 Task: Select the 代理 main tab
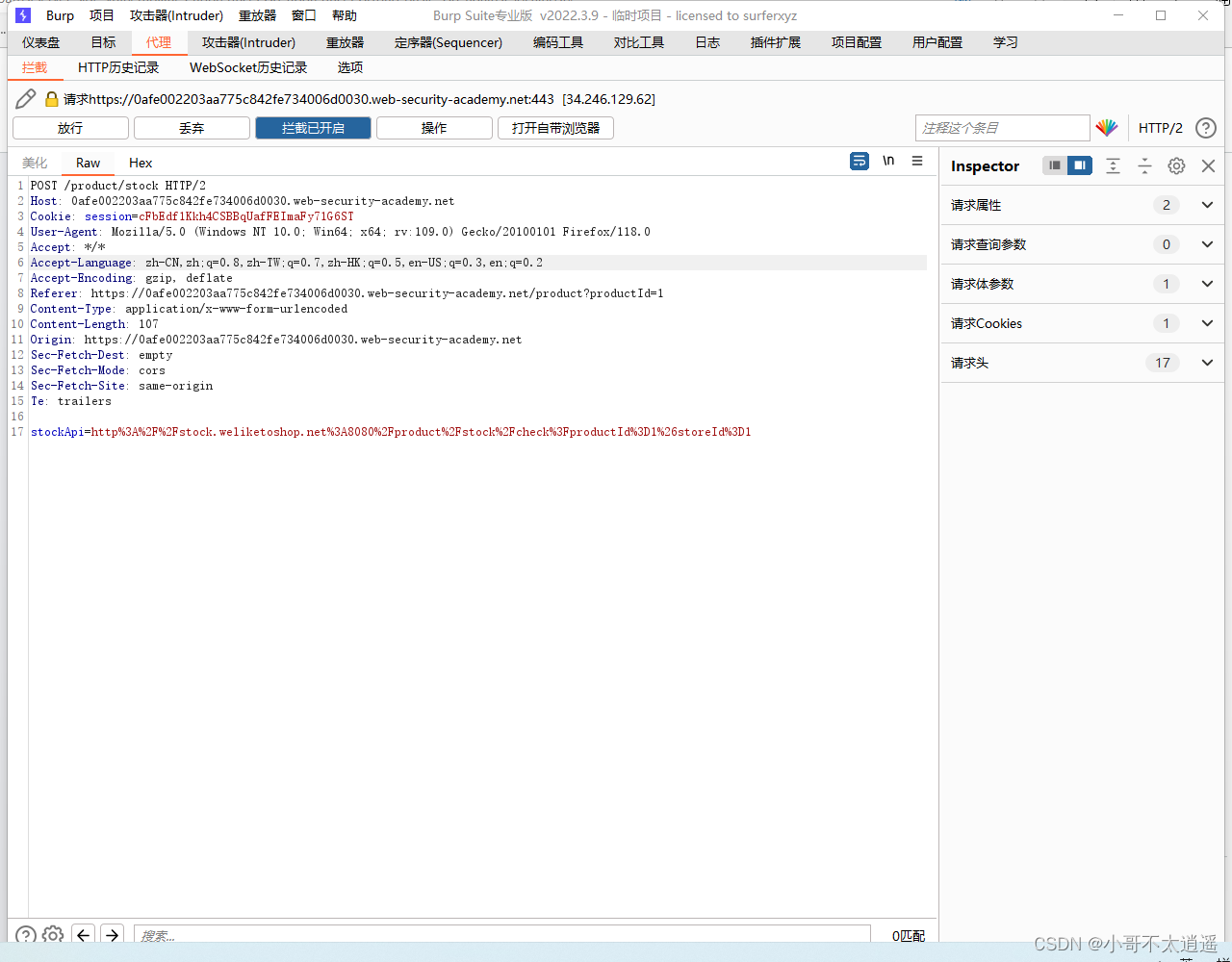point(159,42)
